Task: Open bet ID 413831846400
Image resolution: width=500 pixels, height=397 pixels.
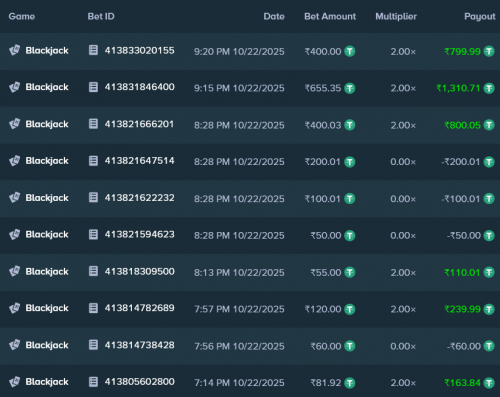Action: click(140, 87)
